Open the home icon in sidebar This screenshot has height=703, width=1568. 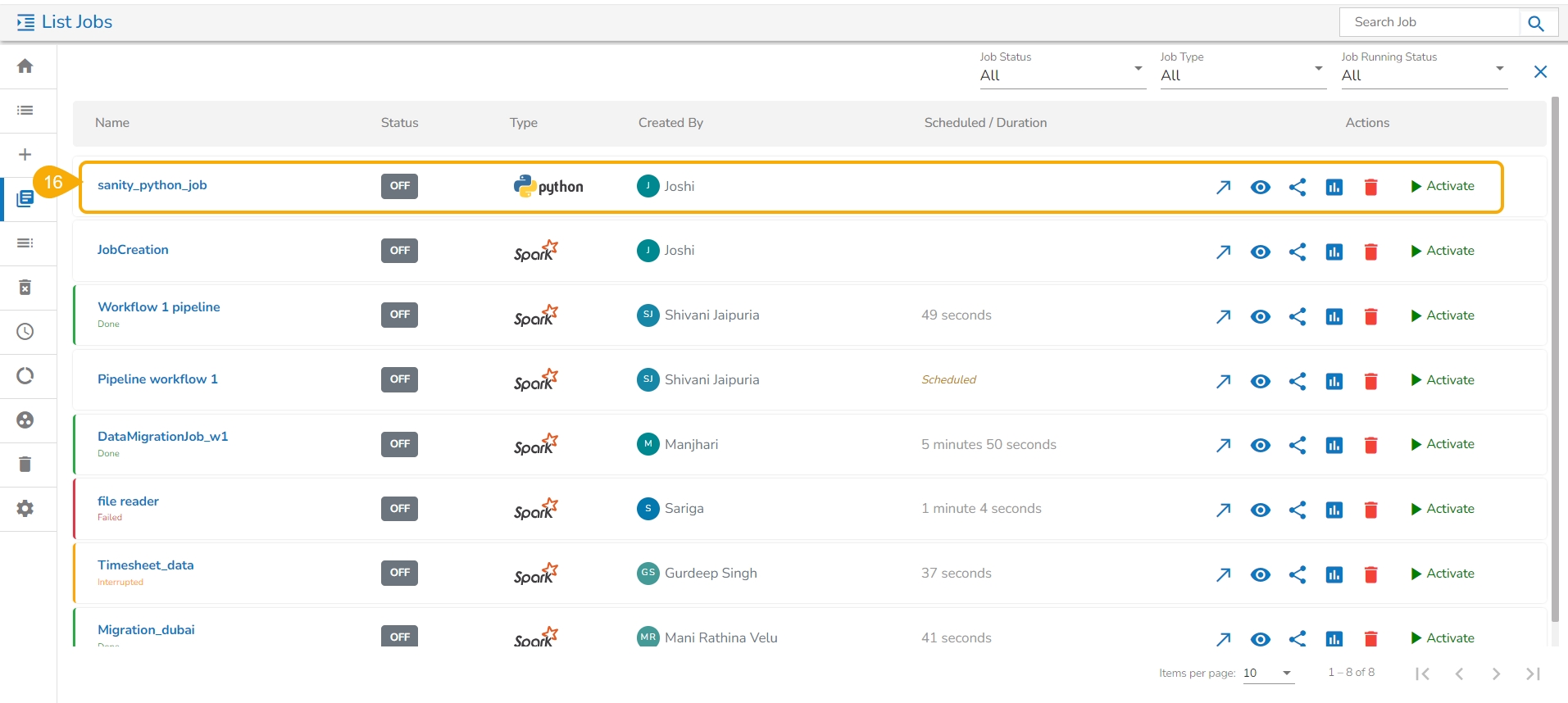(25, 66)
